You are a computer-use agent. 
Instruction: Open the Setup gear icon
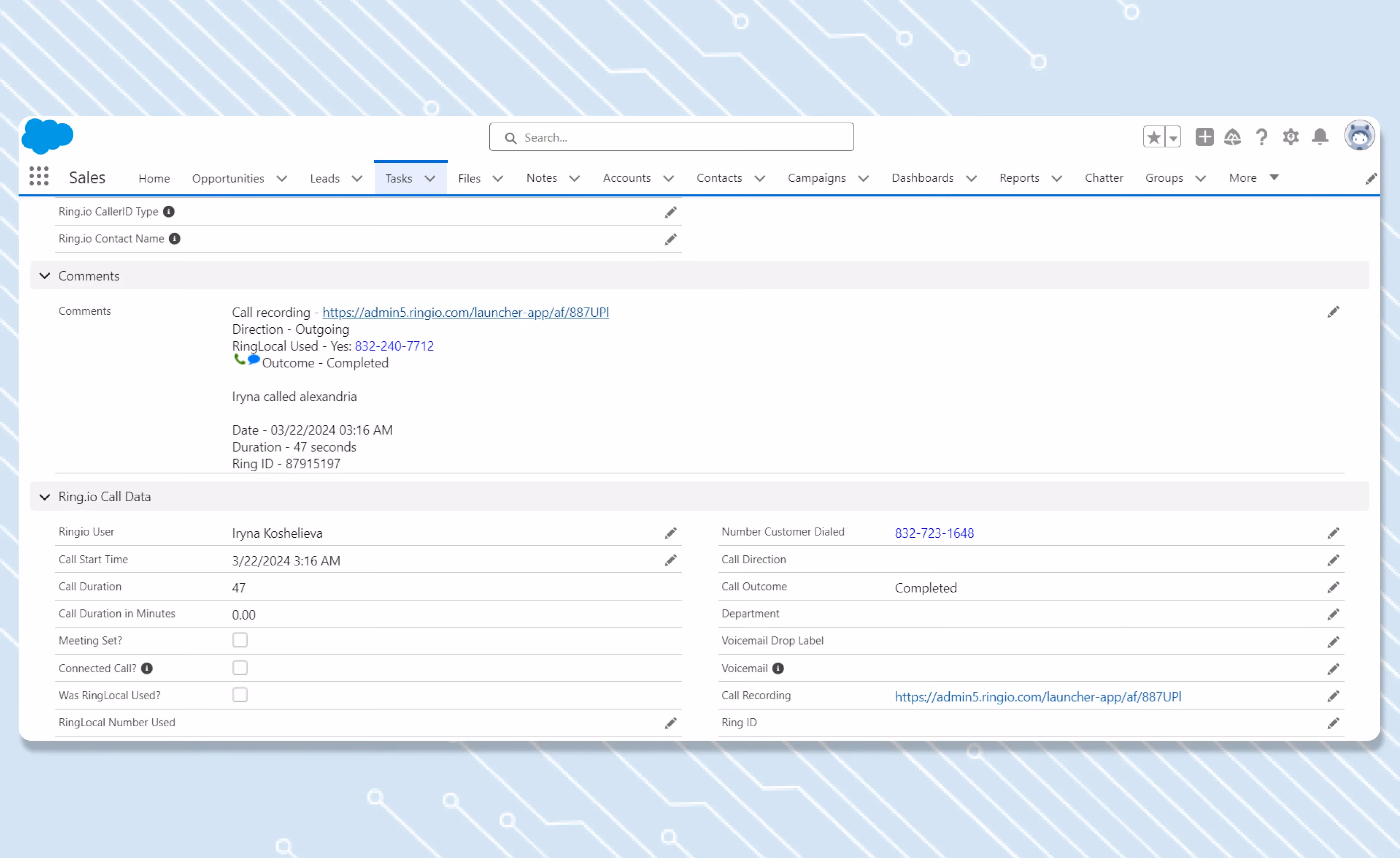(1290, 137)
